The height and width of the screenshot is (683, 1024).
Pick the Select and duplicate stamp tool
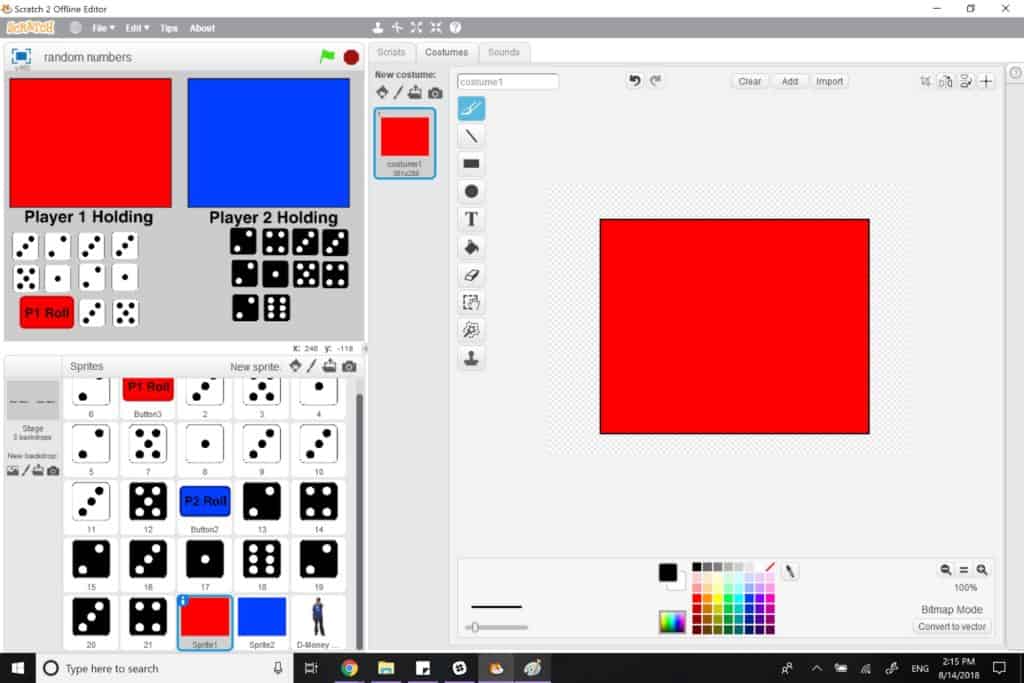click(x=471, y=358)
